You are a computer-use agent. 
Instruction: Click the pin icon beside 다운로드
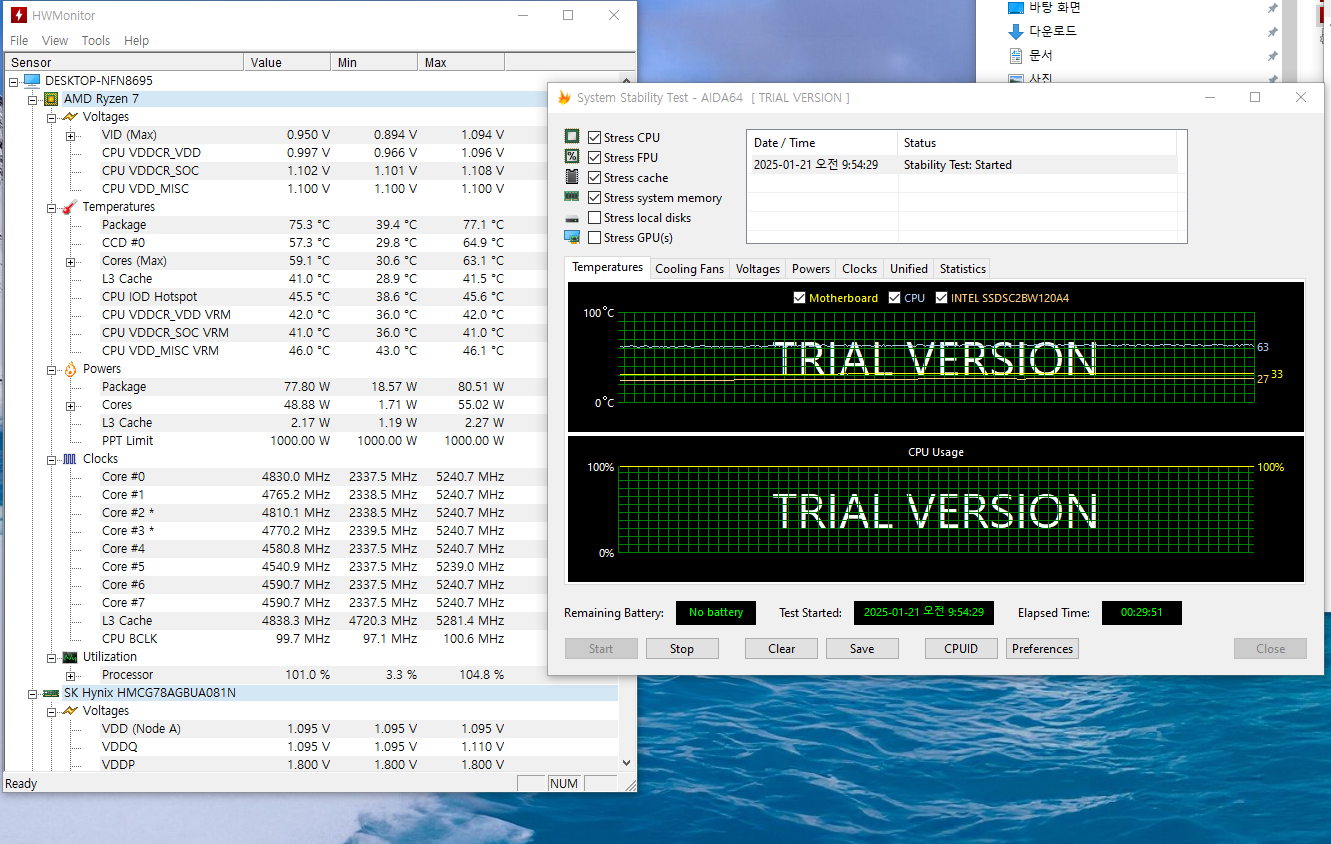pyautogui.click(x=1272, y=32)
